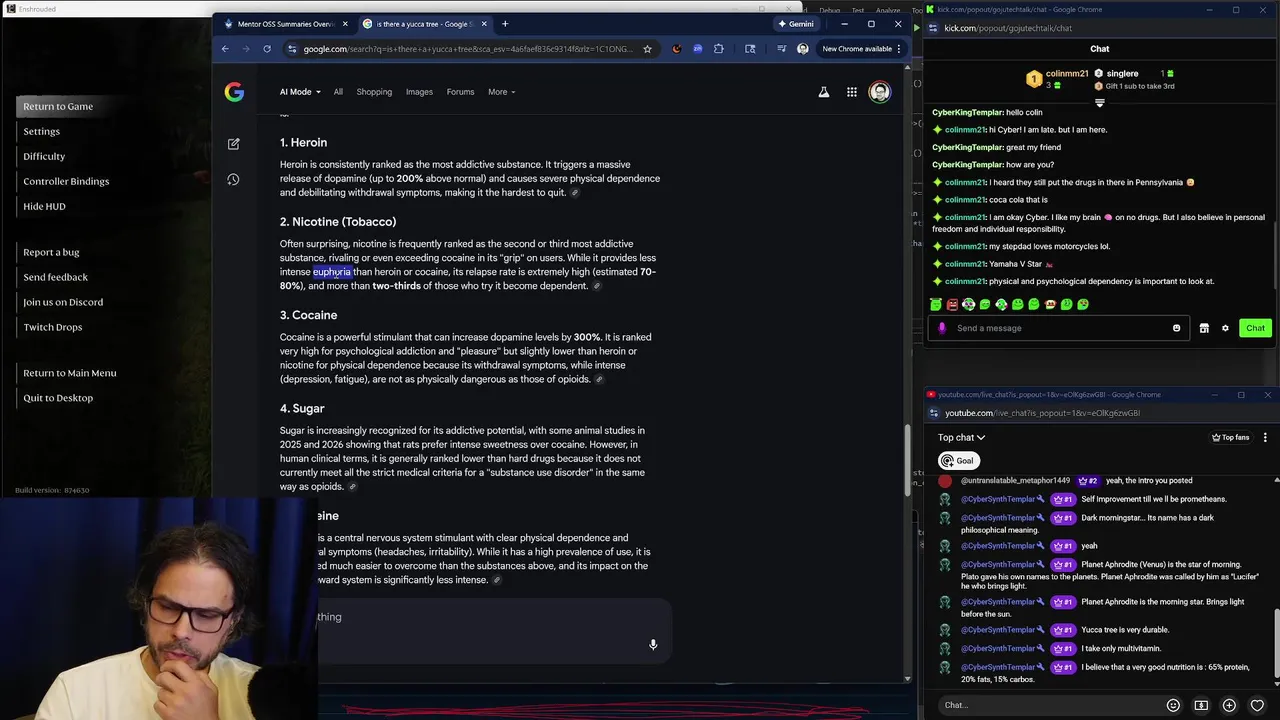Open Twitch Drops entry
The width and height of the screenshot is (1280, 720).
point(53,327)
